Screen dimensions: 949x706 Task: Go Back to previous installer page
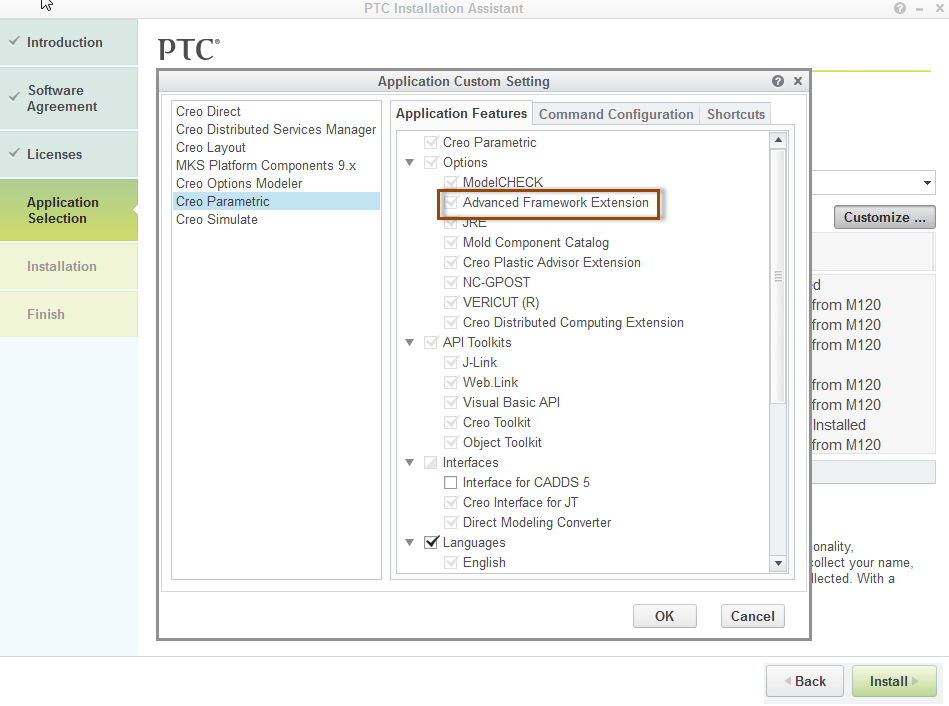[805, 681]
